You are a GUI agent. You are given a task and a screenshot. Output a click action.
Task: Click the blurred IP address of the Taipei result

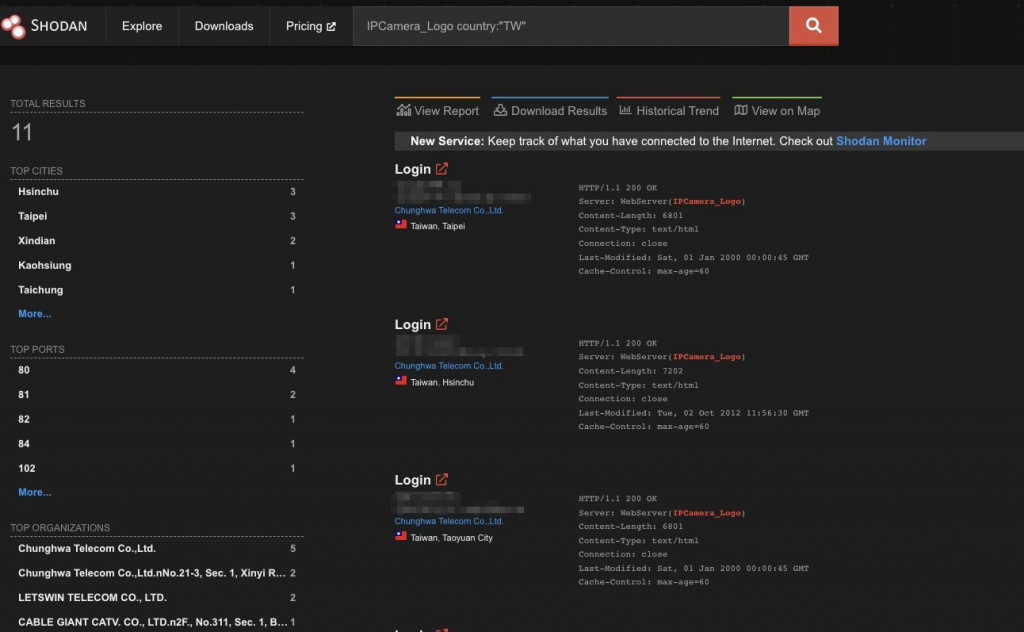(463, 192)
